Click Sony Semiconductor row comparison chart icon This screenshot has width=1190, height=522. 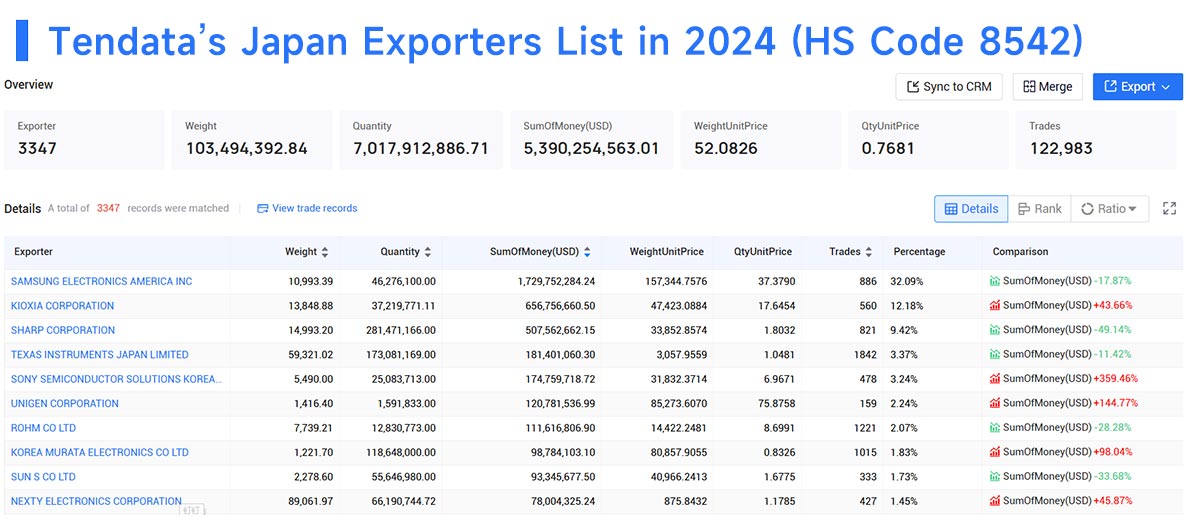coord(995,378)
